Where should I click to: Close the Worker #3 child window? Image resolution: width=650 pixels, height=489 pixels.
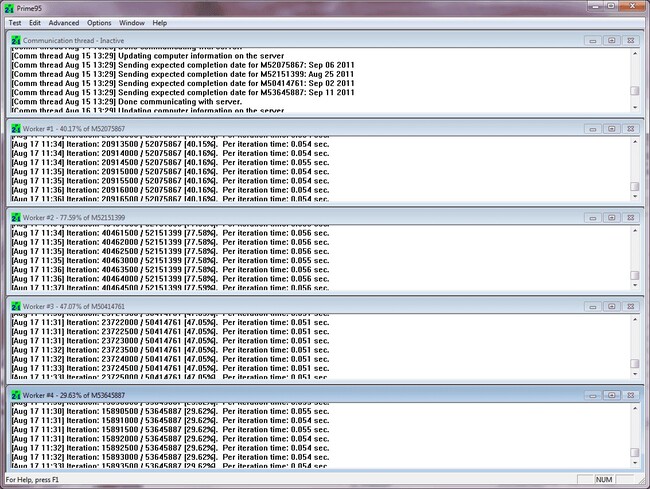631,306
